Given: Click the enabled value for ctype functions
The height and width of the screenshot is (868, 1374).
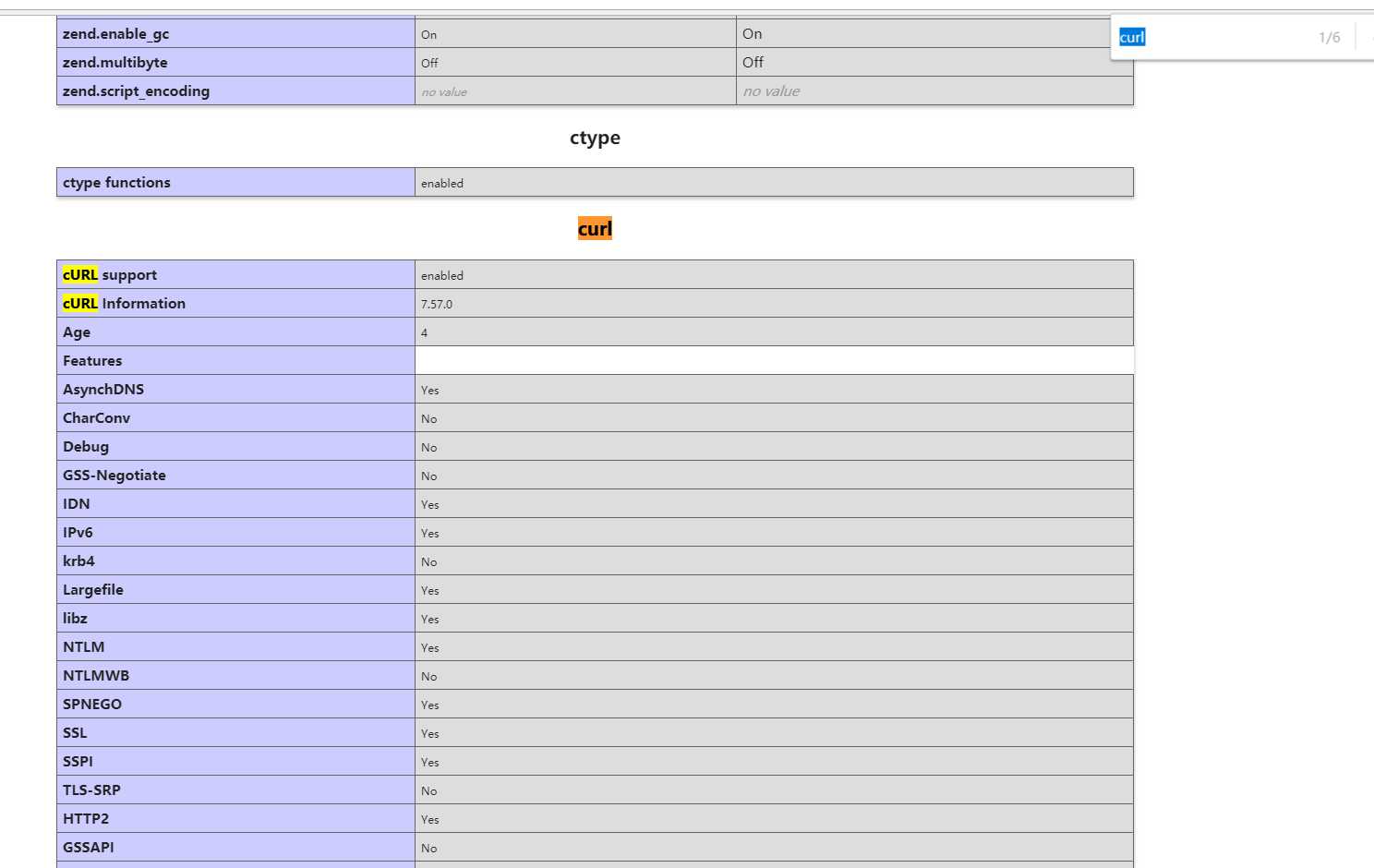Looking at the screenshot, I should click(x=442, y=184).
